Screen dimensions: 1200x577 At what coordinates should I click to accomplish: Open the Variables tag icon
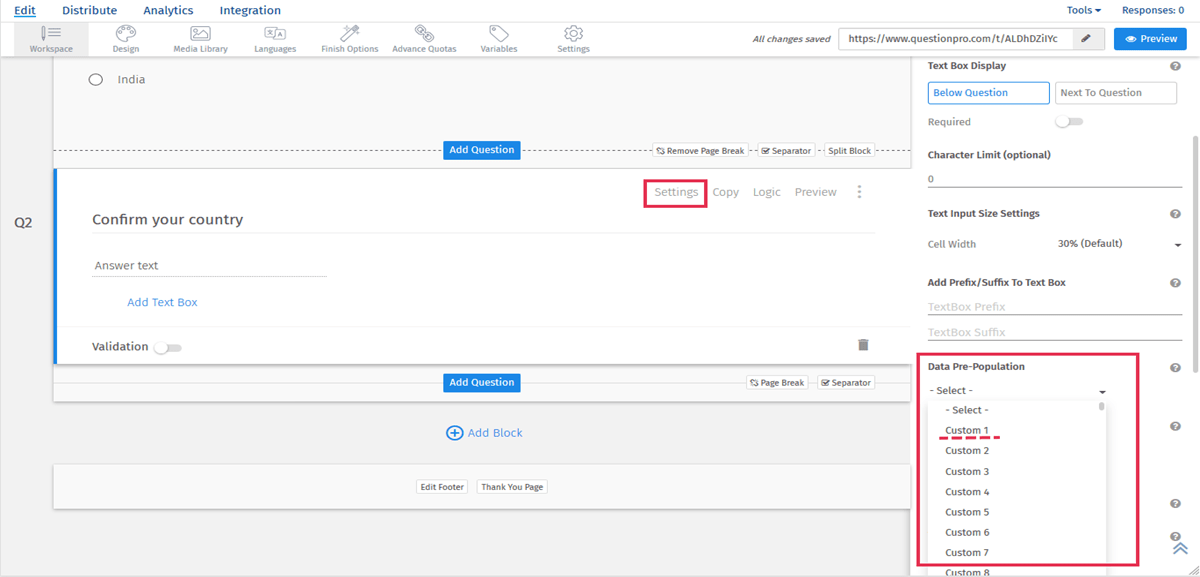tap(498, 38)
